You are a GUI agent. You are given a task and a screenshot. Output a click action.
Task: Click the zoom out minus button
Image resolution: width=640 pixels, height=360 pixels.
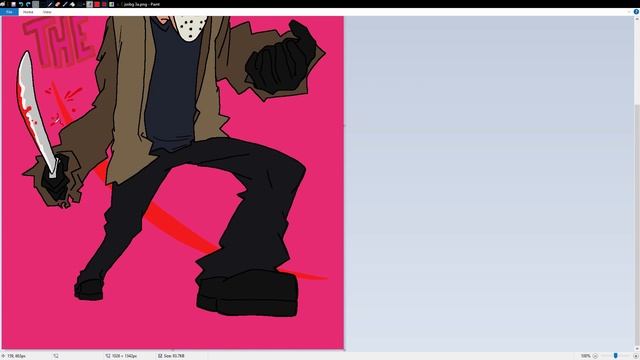[595, 356]
